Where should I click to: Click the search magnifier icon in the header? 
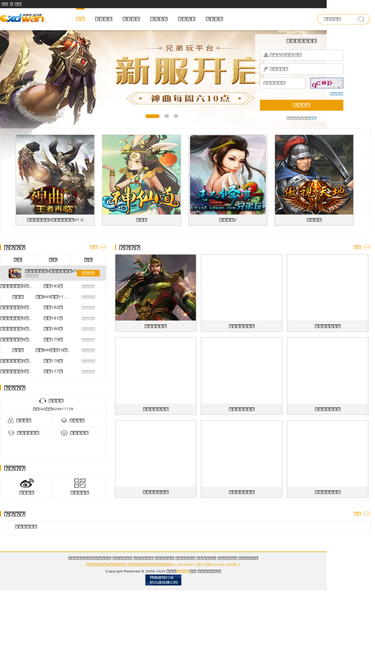pyautogui.click(x=361, y=19)
